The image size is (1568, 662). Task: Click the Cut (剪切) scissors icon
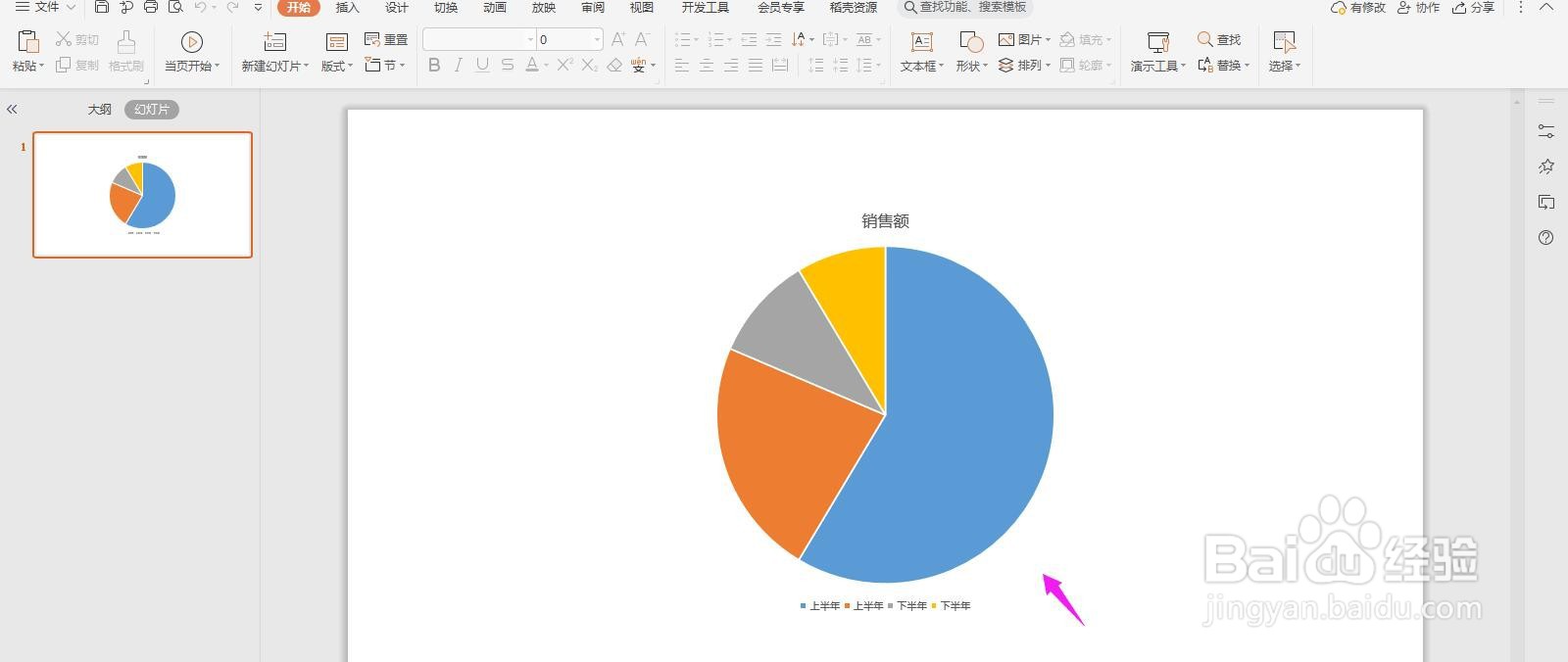tap(64, 39)
